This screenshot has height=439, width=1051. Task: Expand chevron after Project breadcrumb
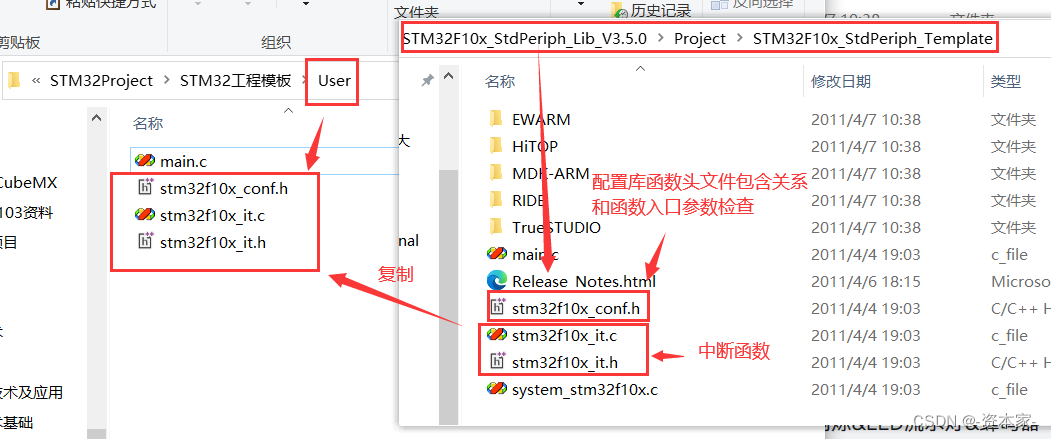click(x=739, y=39)
